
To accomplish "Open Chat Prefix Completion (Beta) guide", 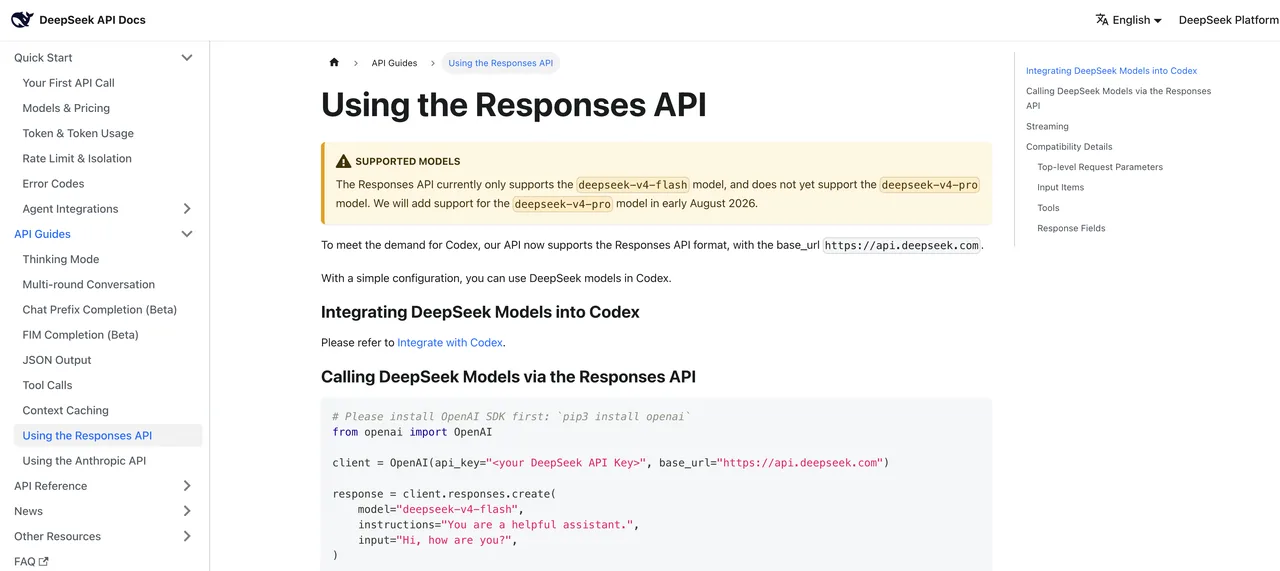I will pos(100,310).
